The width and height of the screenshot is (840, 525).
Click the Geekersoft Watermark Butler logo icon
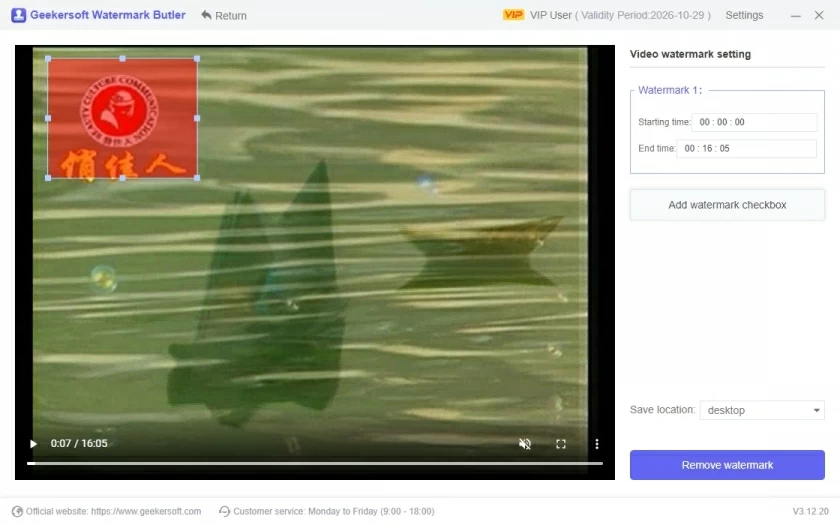[18, 15]
